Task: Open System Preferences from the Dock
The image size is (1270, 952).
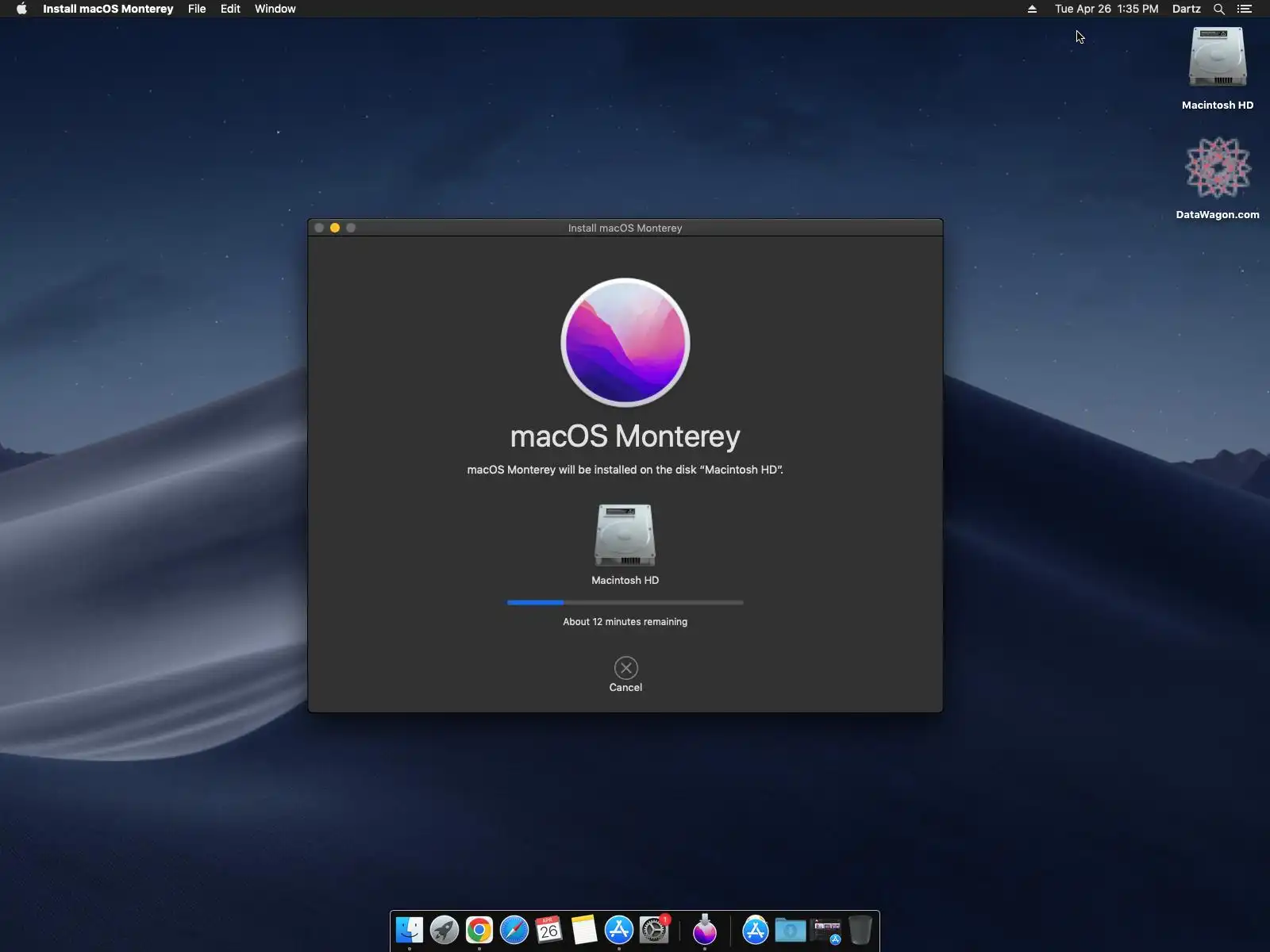Action: tap(654, 930)
